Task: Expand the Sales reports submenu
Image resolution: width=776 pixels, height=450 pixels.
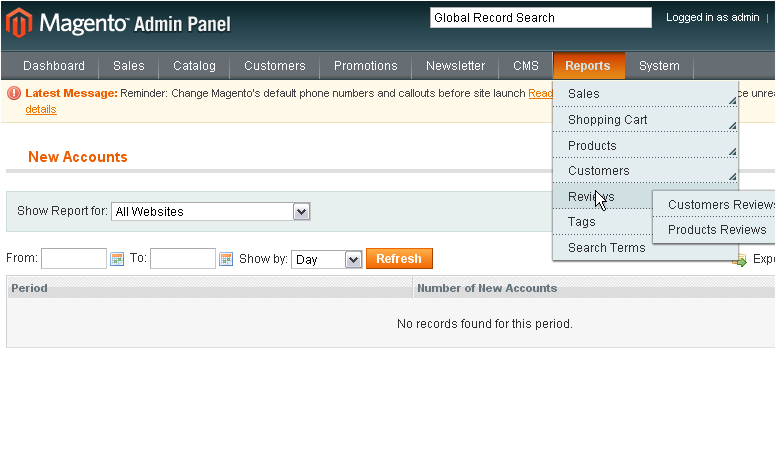Action: [x=645, y=94]
